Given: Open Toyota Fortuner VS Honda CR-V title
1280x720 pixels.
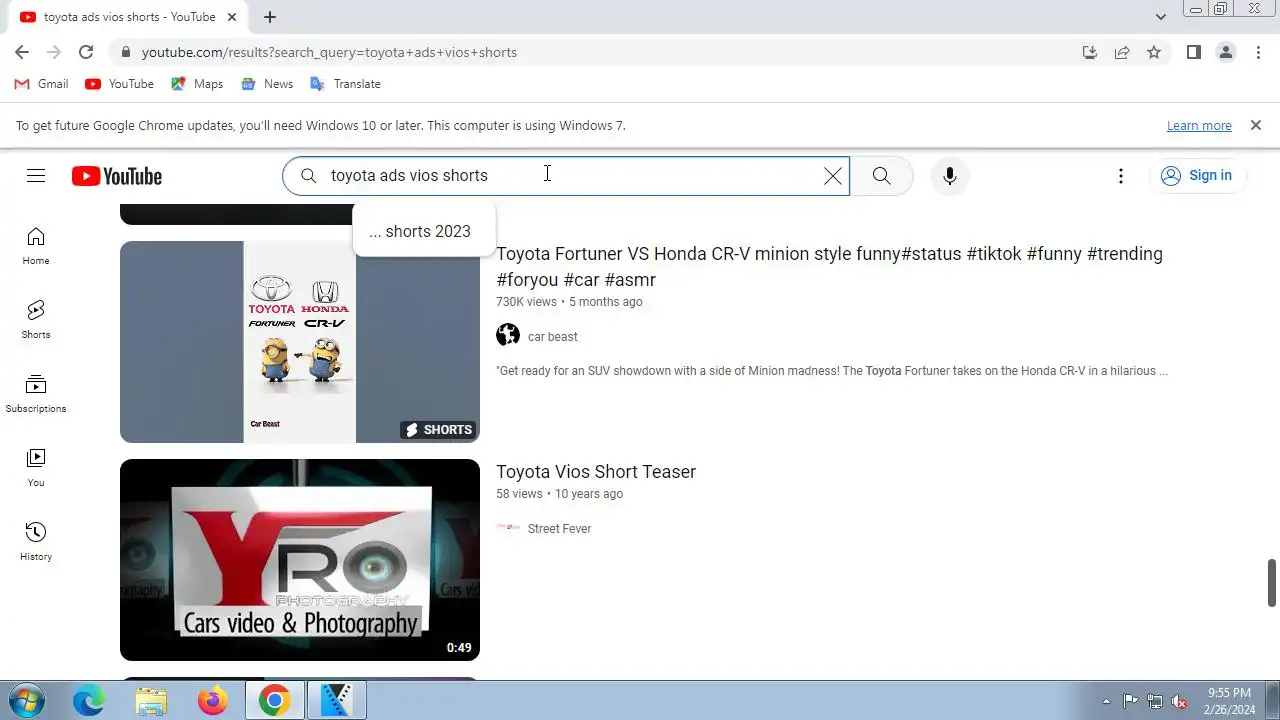Looking at the screenshot, I should [829, 267].
